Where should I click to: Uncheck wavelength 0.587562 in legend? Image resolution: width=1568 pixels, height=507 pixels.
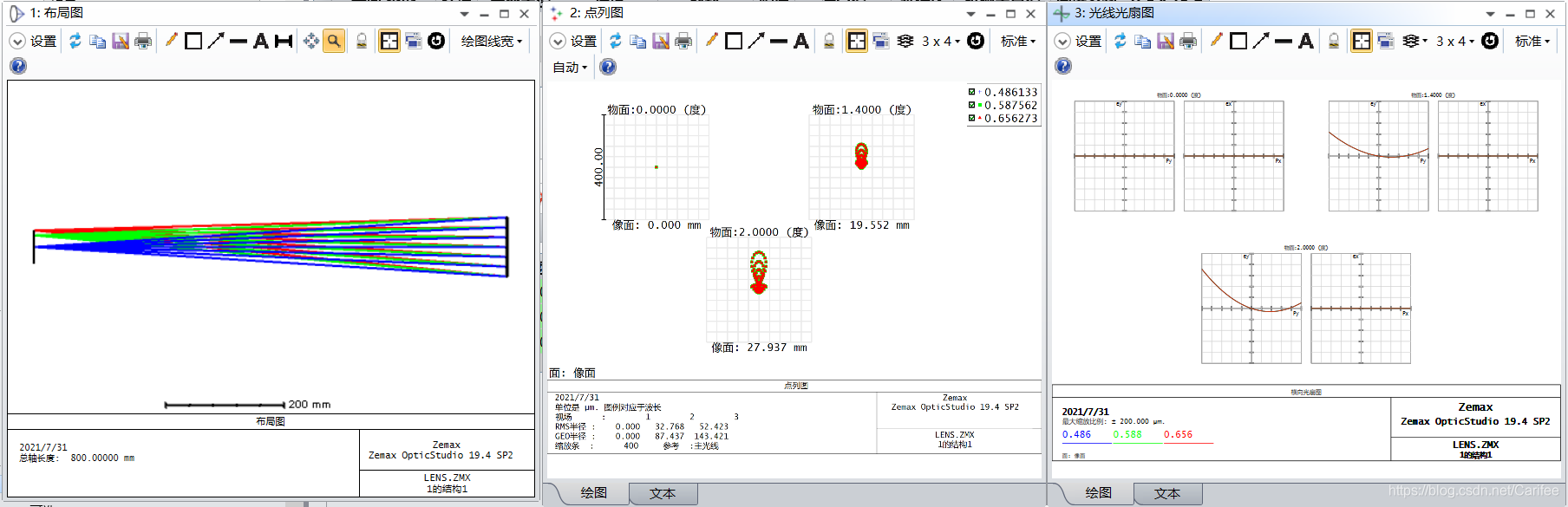[x=972, y=105]
